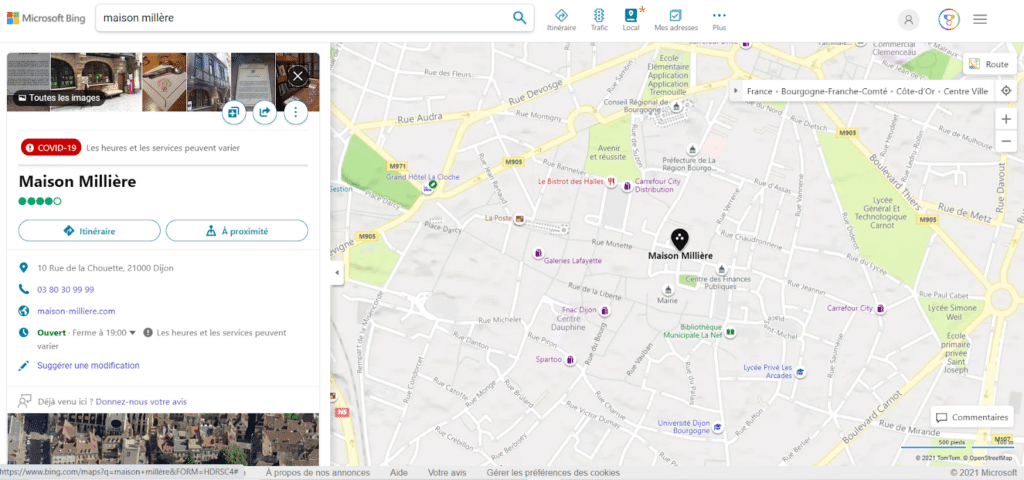Click À propos de nos annonces

[318, 472]
